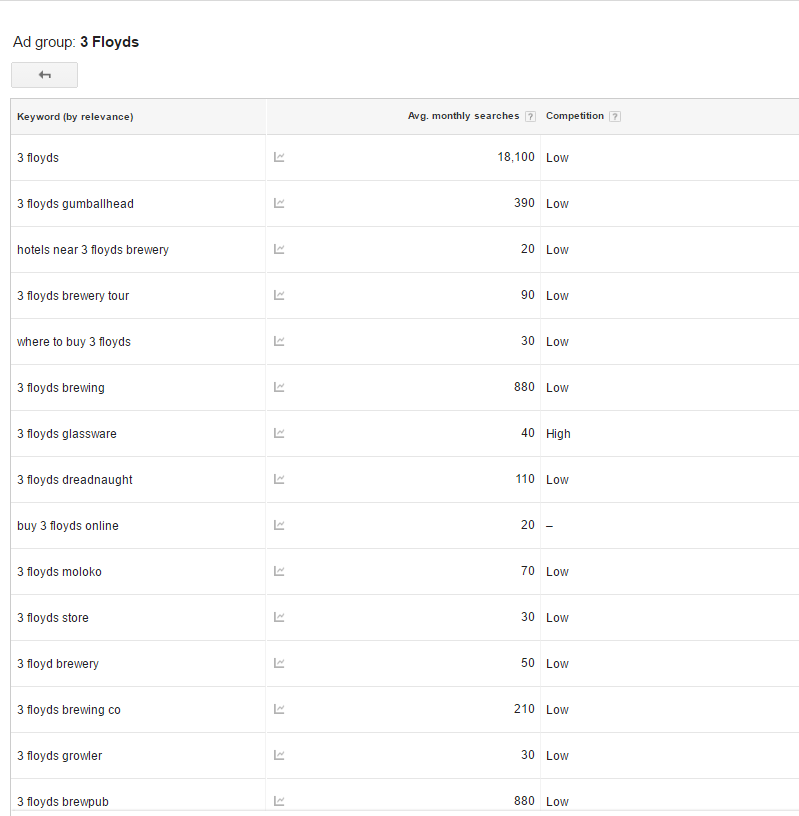Select keyword '3 floyds brewing co'

pos(69,710)
